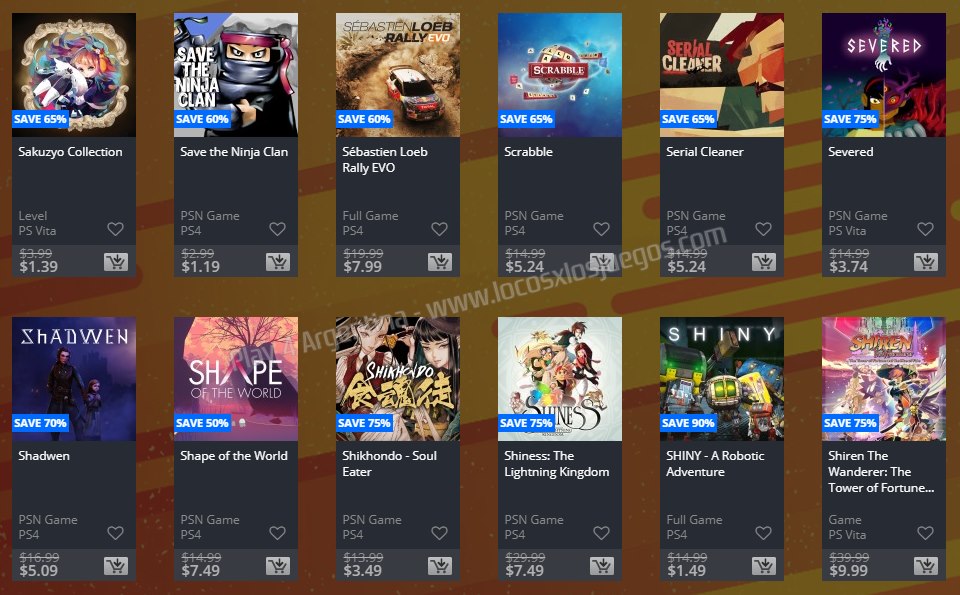Open the Serial Cleaner title link

(705, 152)
